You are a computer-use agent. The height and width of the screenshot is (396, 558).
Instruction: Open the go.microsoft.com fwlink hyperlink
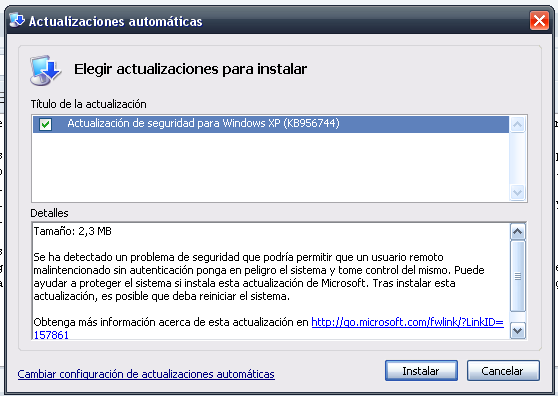[407, 322]
